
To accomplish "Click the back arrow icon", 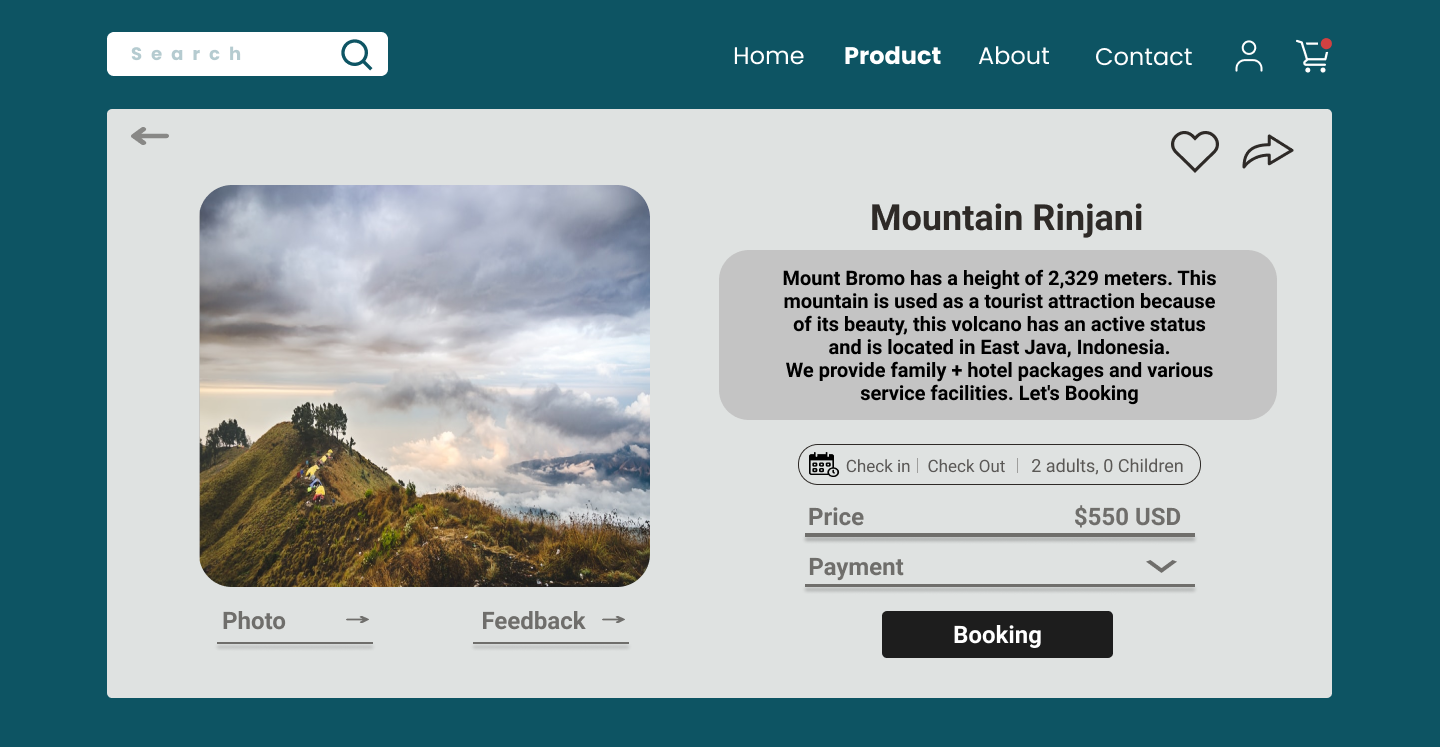I will pyautogui.click(x=150, y=136).
